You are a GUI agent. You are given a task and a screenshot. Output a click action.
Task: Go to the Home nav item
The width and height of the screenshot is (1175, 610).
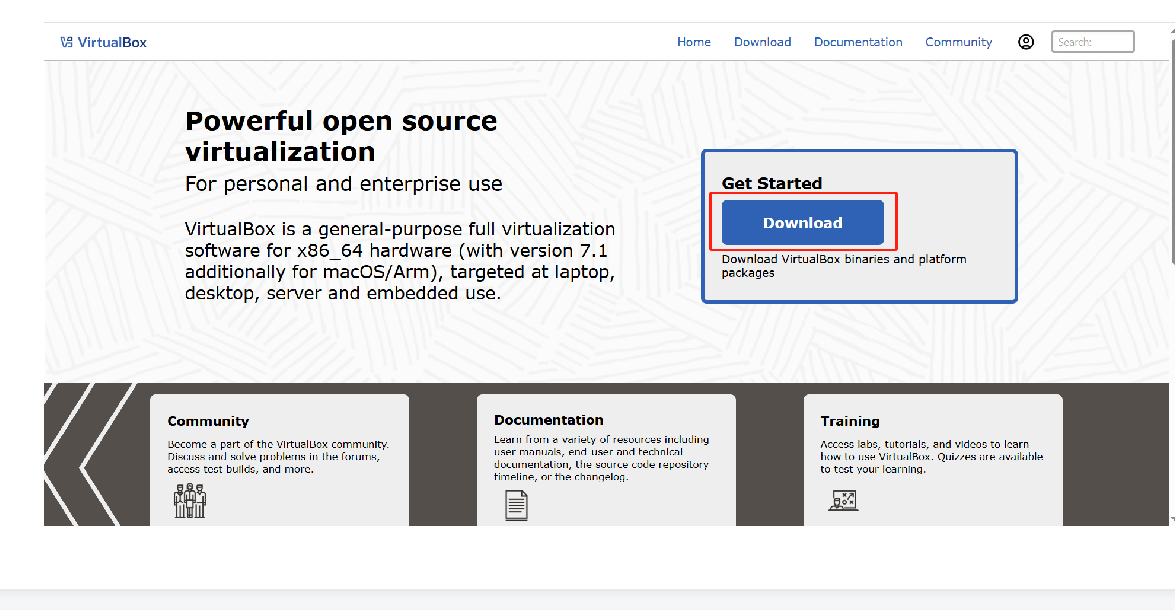(694, 42)
